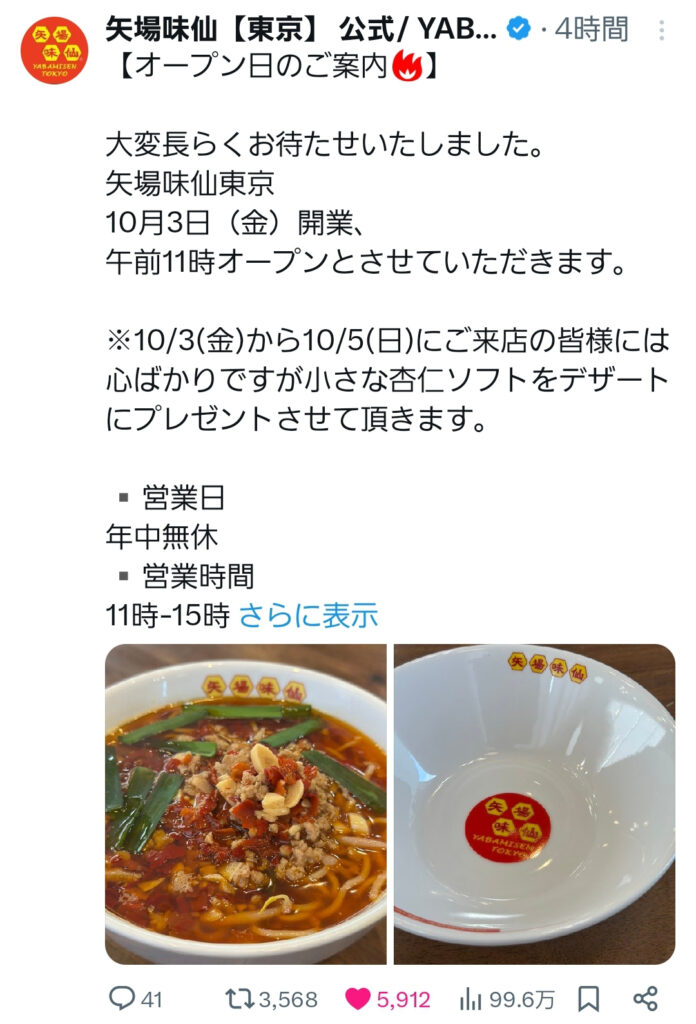The image size is (696, 1024).
Task: Click the 営業時間 heading text
Action: 198,576
